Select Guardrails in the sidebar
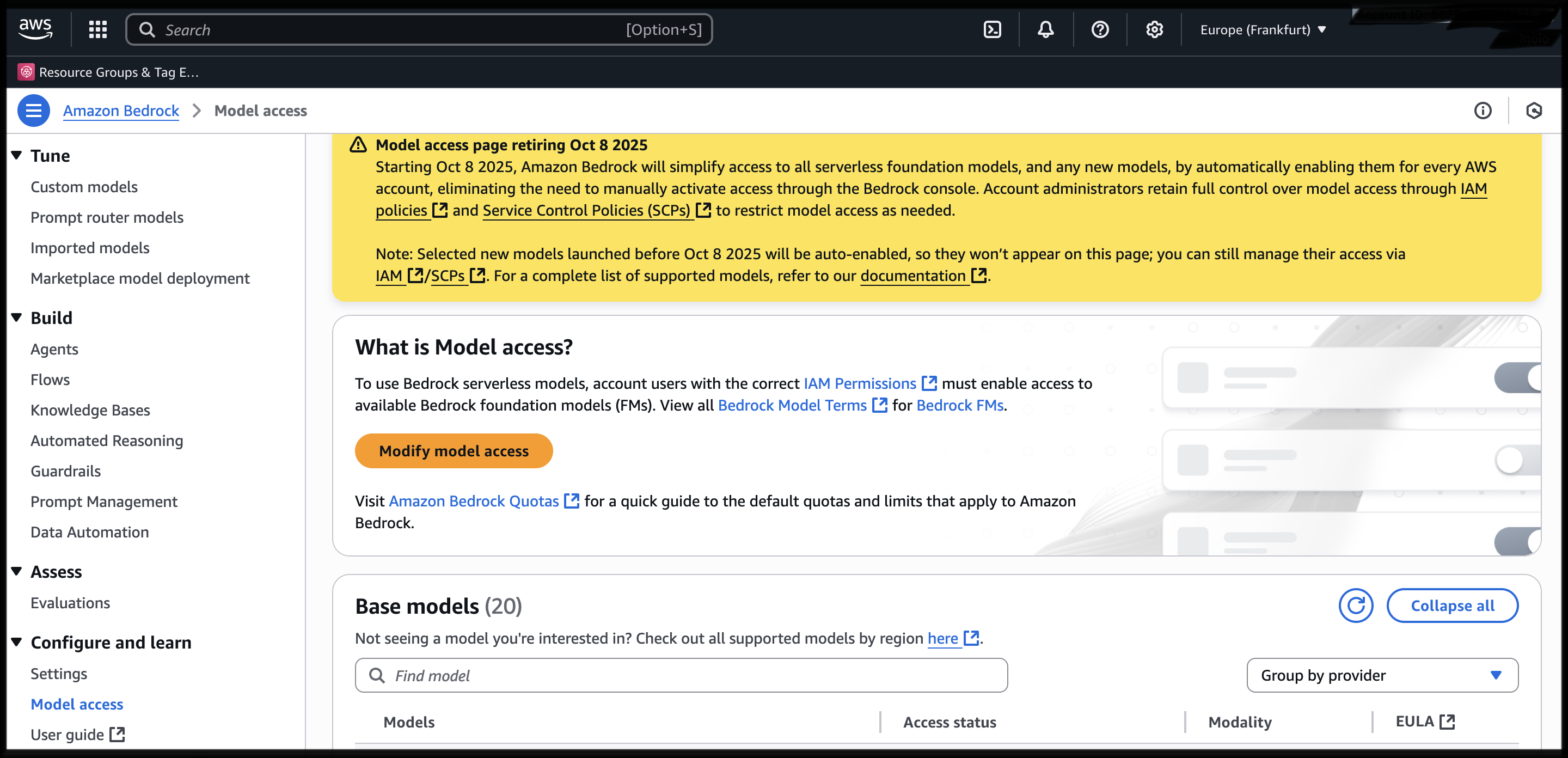 click(x=66, y=470)
